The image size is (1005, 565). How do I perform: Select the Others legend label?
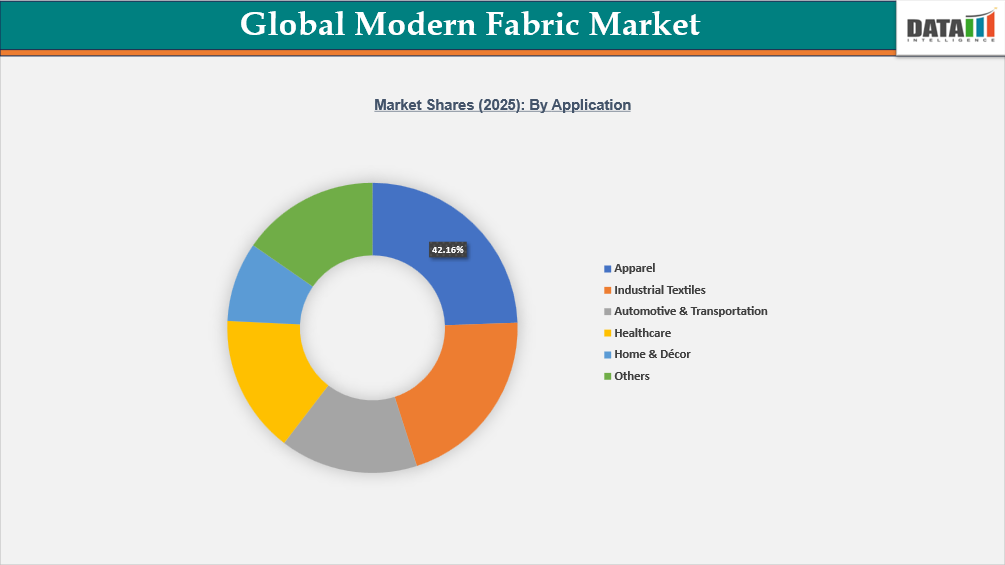[x=631, y=375]
